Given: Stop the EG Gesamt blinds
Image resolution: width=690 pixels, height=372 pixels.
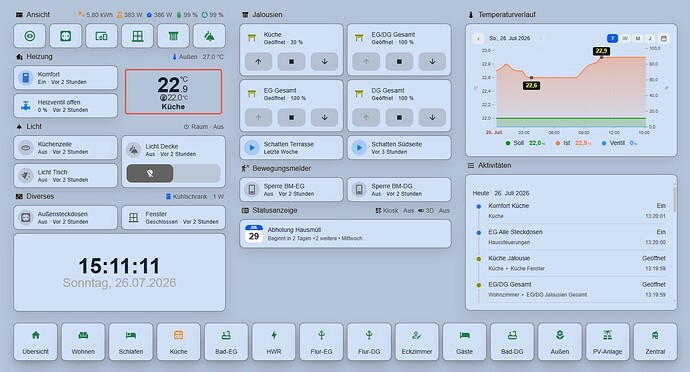Looking at the screenshot, I should (x=291, y=118).
